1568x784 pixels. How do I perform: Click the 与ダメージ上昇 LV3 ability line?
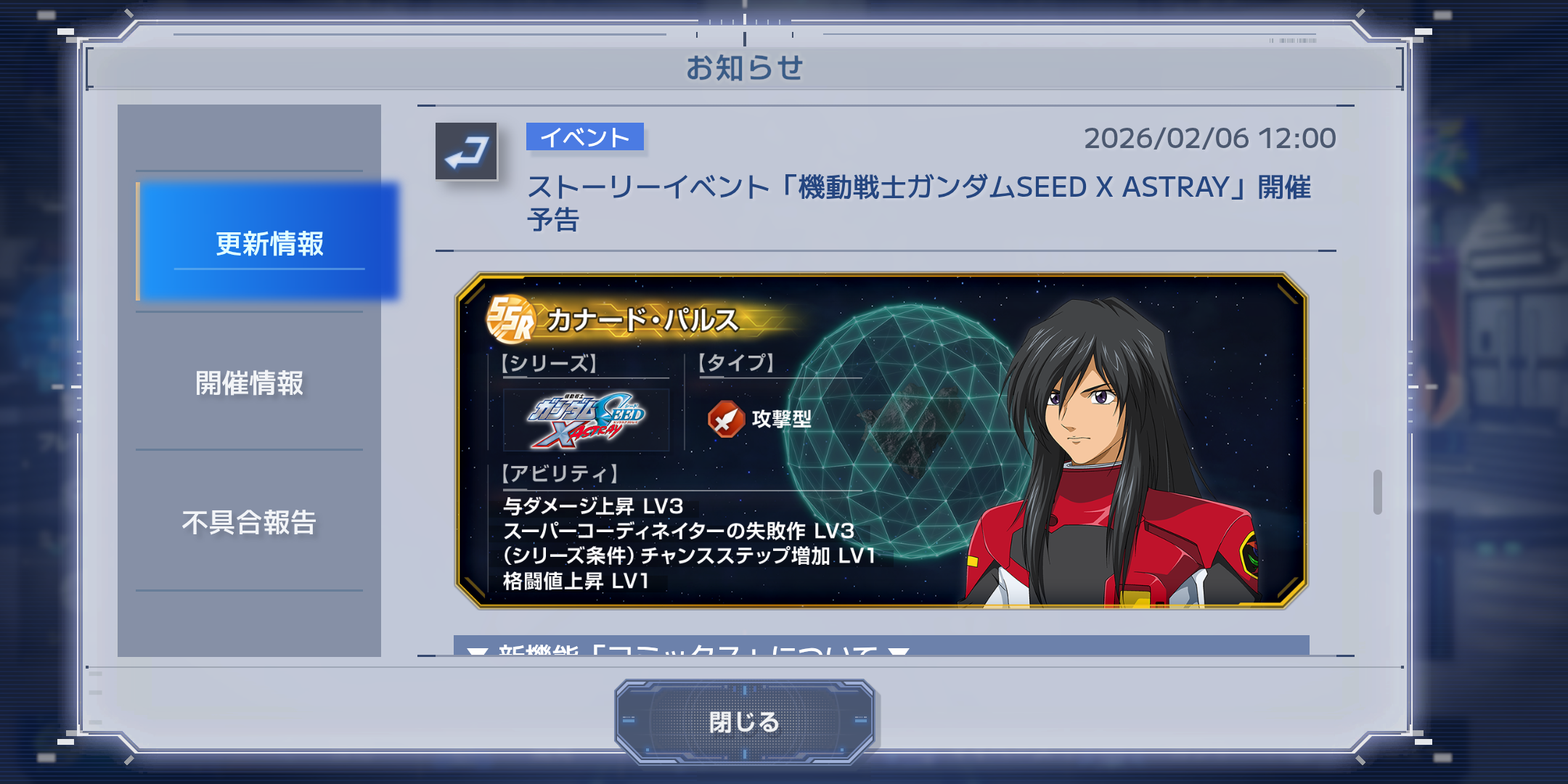(593, 506)
